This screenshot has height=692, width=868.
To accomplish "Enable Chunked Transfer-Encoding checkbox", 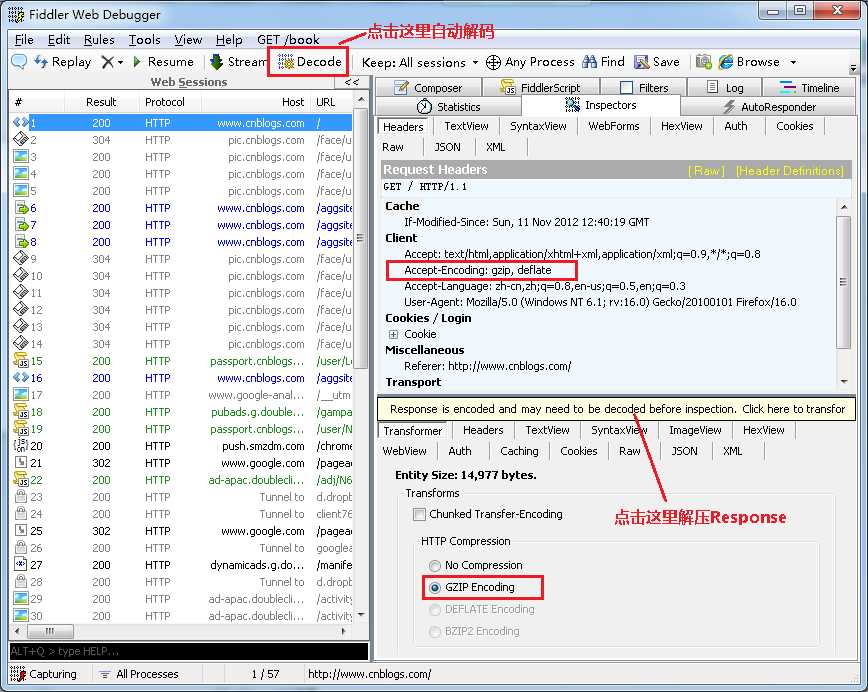I will (419, 514).
